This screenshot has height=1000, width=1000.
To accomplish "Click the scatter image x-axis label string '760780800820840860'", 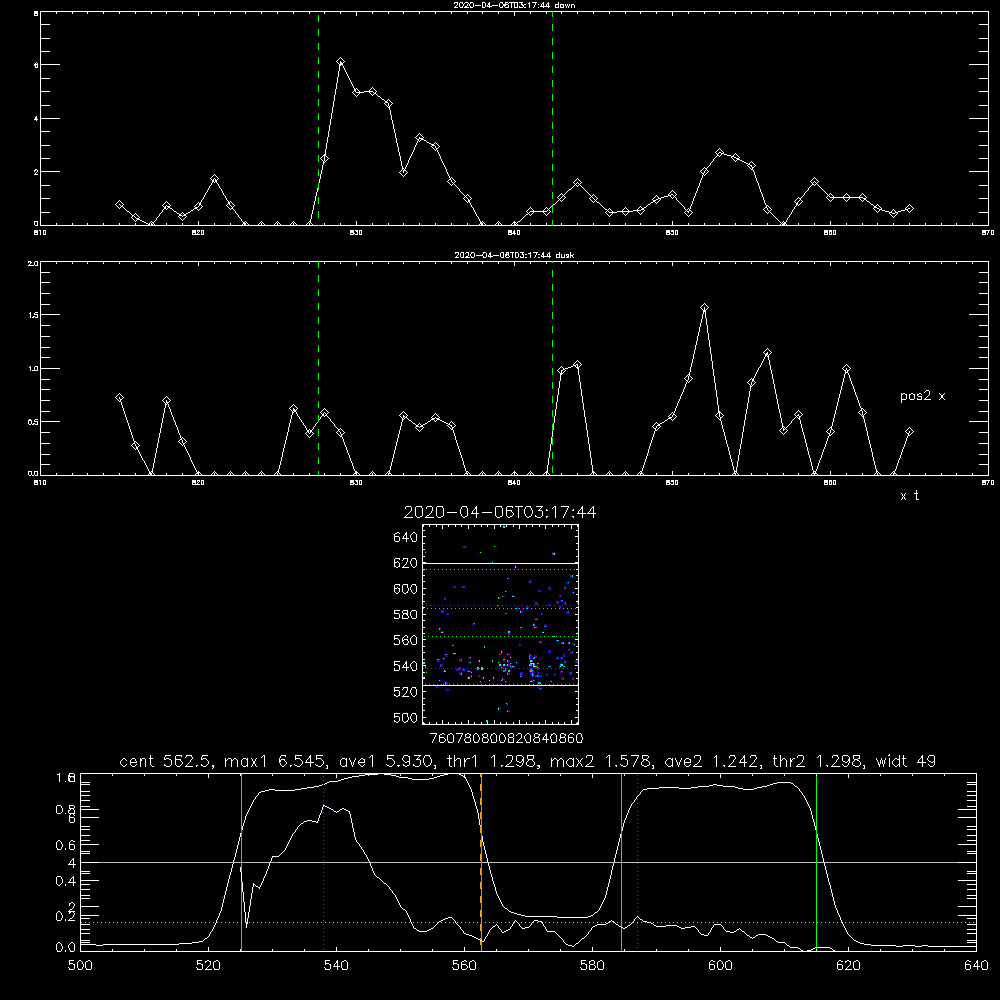I will point(506,739).
